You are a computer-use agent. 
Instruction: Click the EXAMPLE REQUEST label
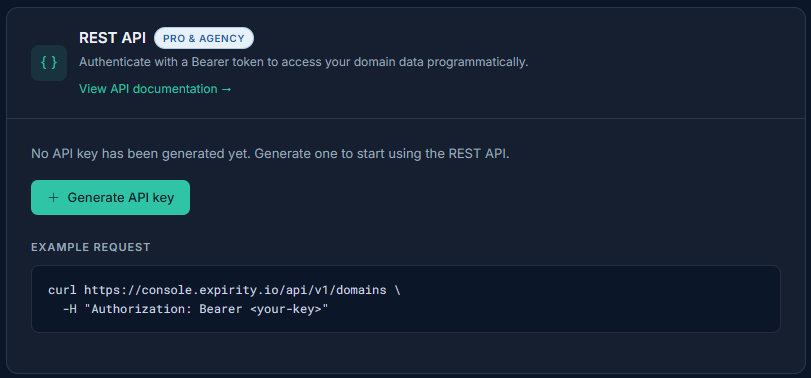[91, 247]
